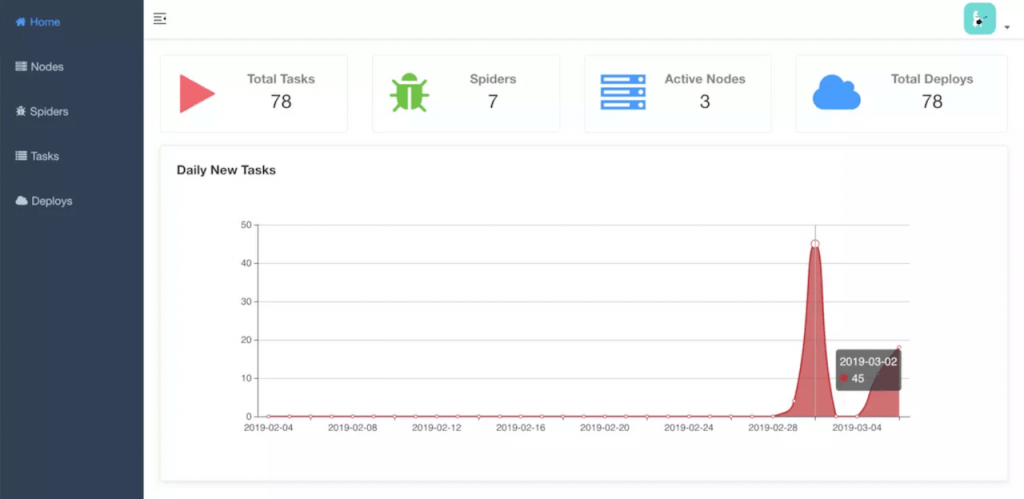Click the y-axis label 40

pyautogui.click(x=246, y=263)
